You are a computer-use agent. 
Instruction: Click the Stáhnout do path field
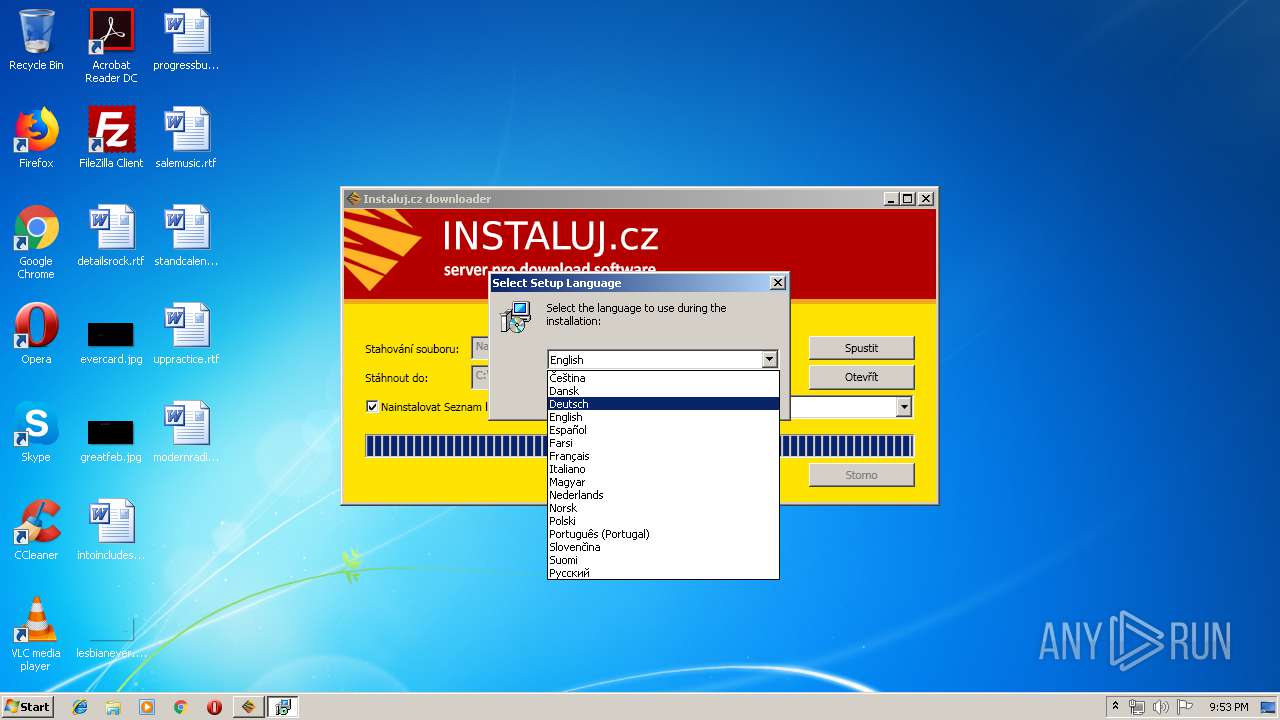pyautogui.click(x=480, y=377)
